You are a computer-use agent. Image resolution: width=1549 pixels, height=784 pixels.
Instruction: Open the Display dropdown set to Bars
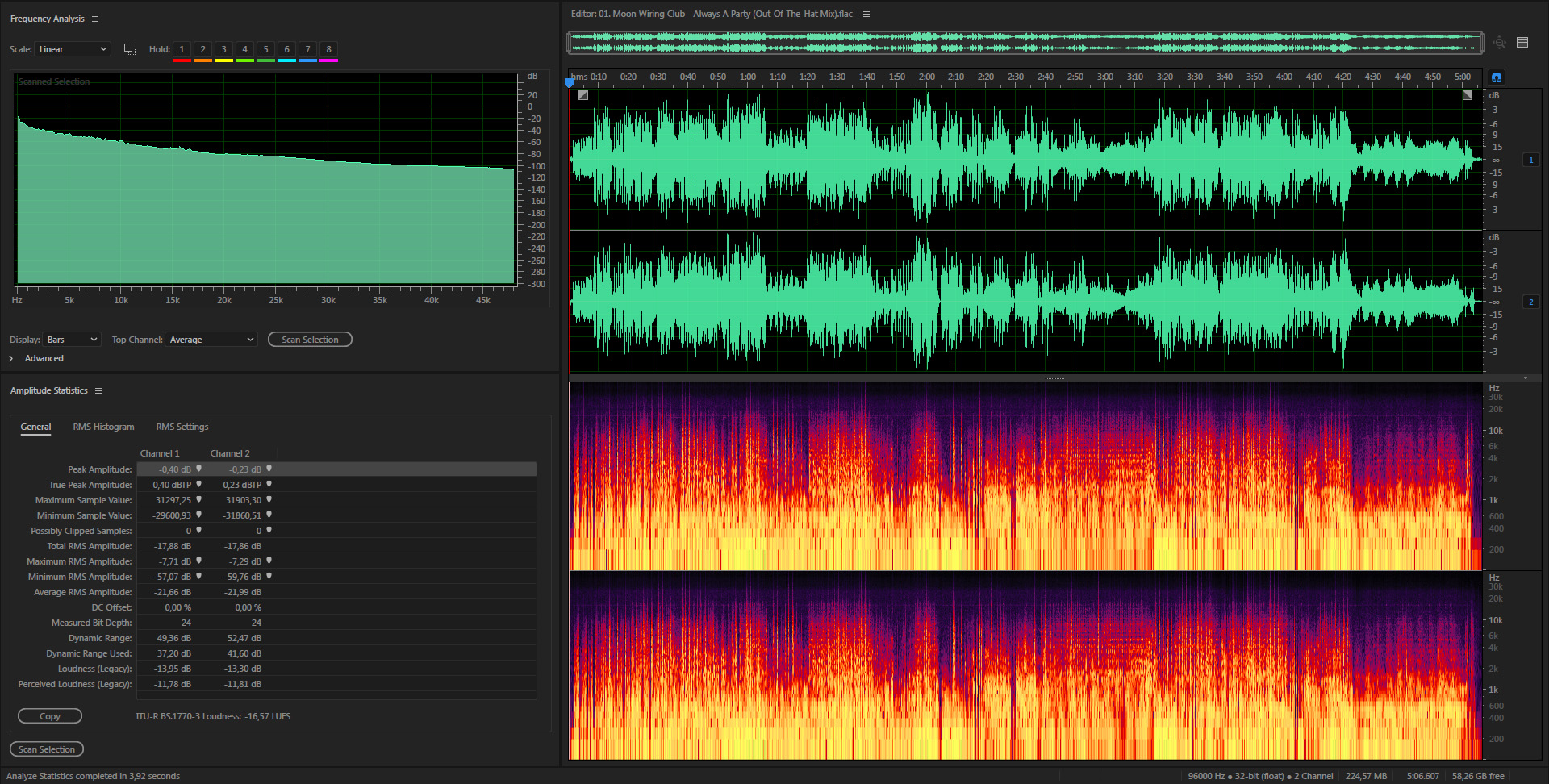pyautogui.click(x=72, y=340)
